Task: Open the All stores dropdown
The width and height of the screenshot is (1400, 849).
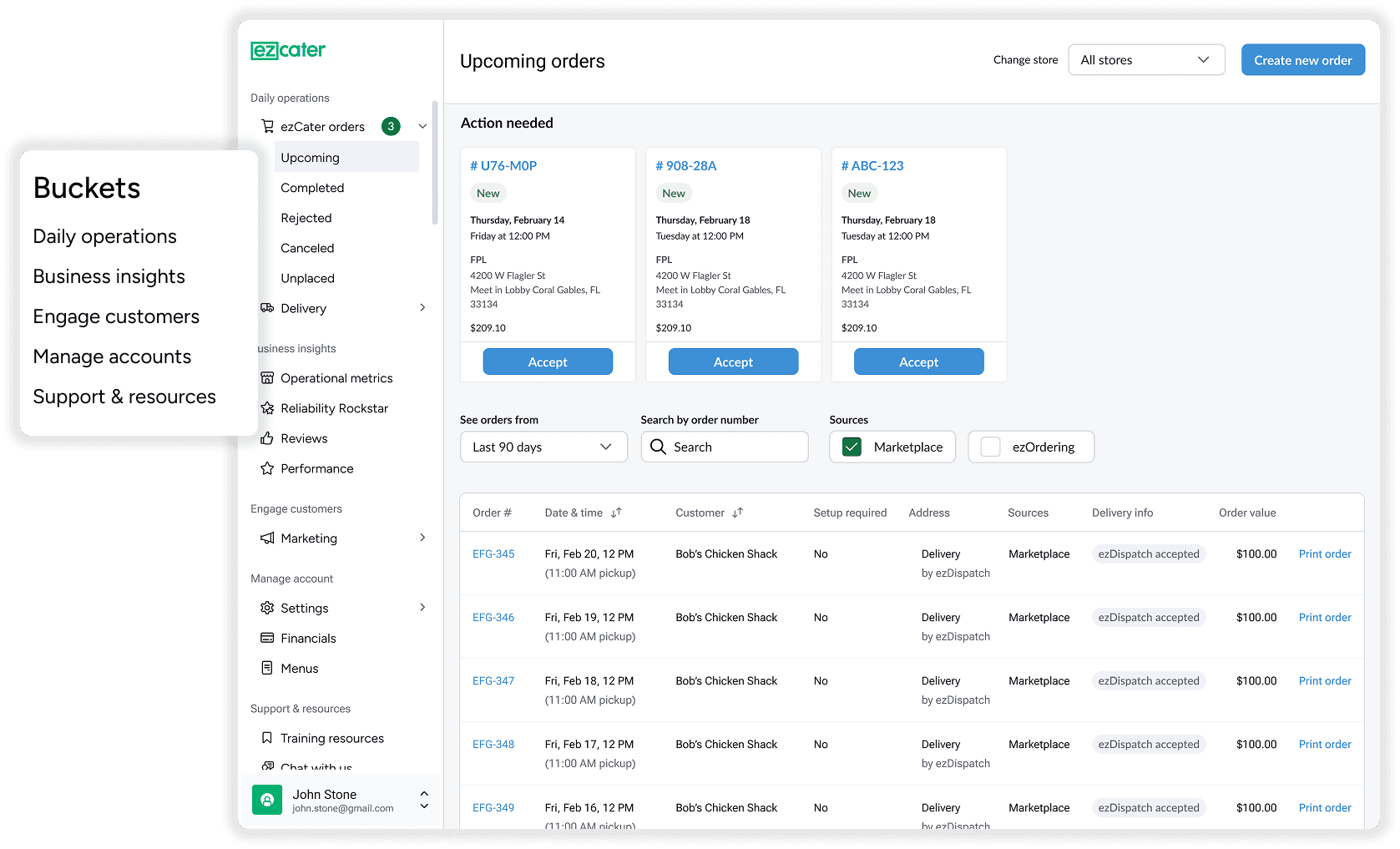Action: (1146, 60)
